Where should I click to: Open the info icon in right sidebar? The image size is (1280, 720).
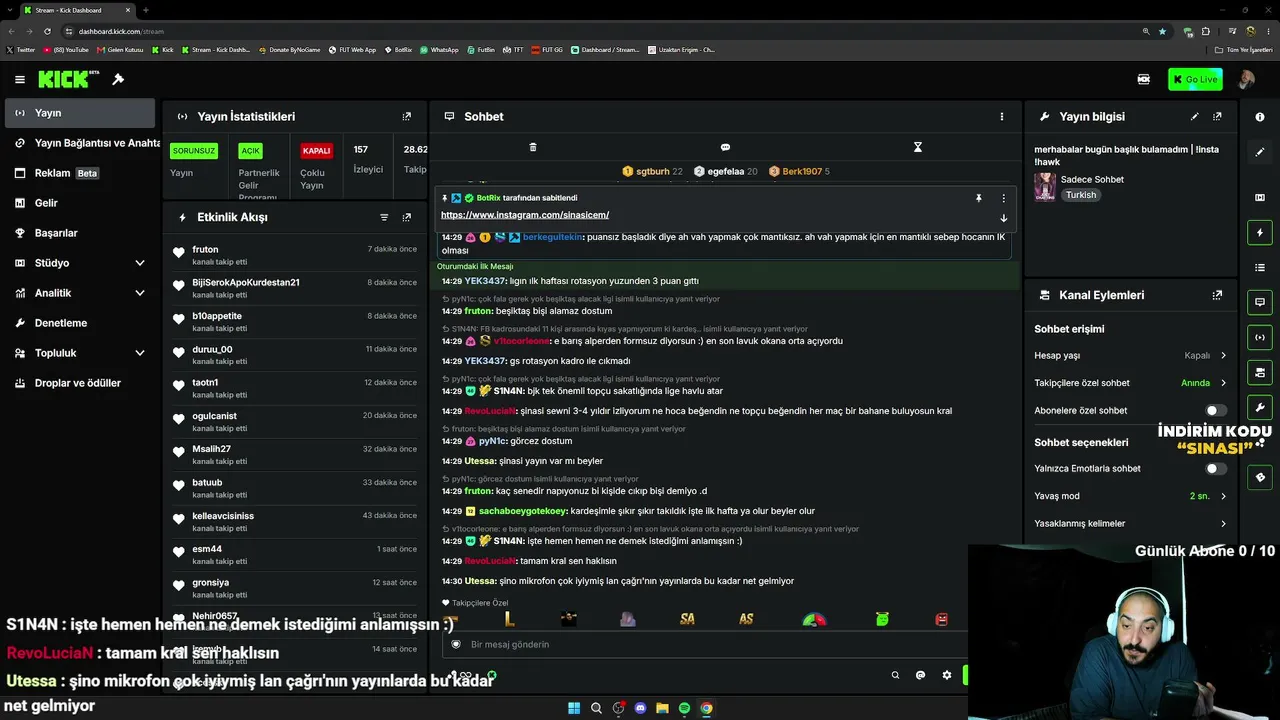[1260, 117]
